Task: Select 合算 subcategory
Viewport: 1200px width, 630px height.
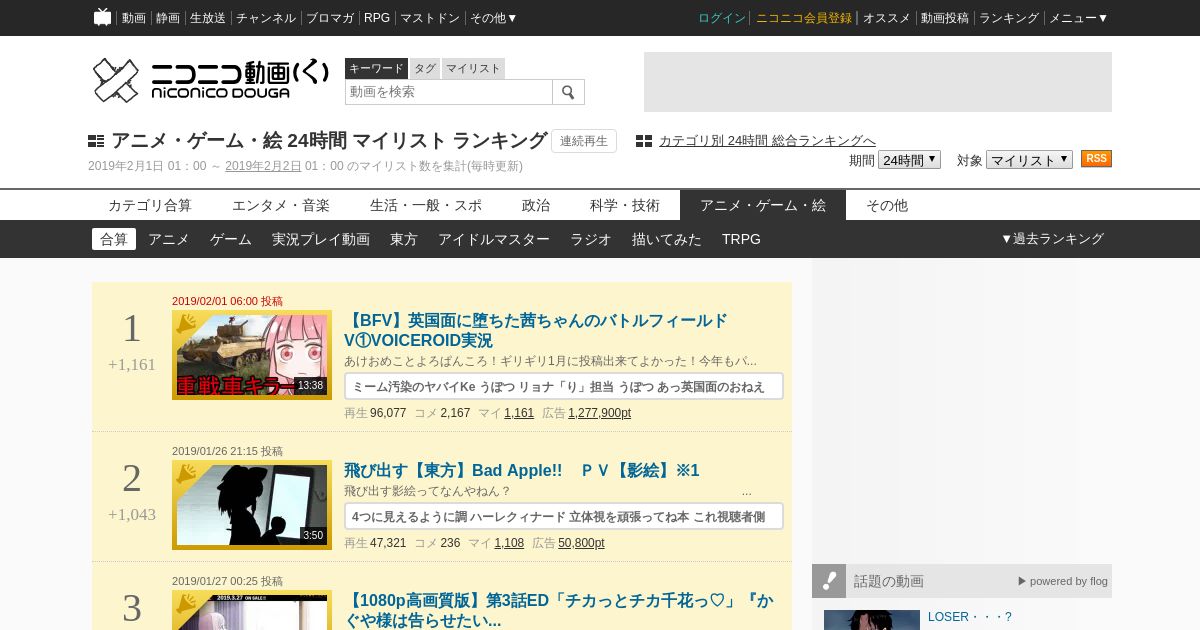Action: pos(114,239)
